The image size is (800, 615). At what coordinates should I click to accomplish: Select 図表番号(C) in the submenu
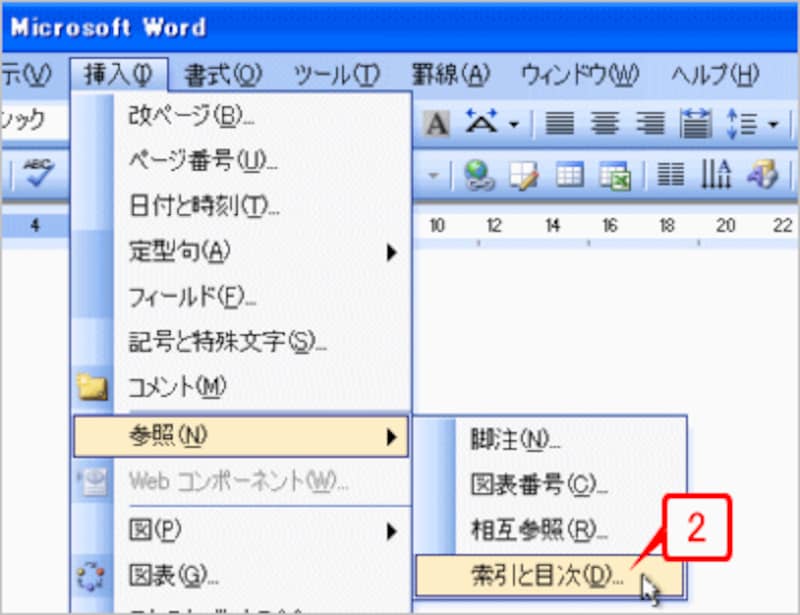coord(549,484)
